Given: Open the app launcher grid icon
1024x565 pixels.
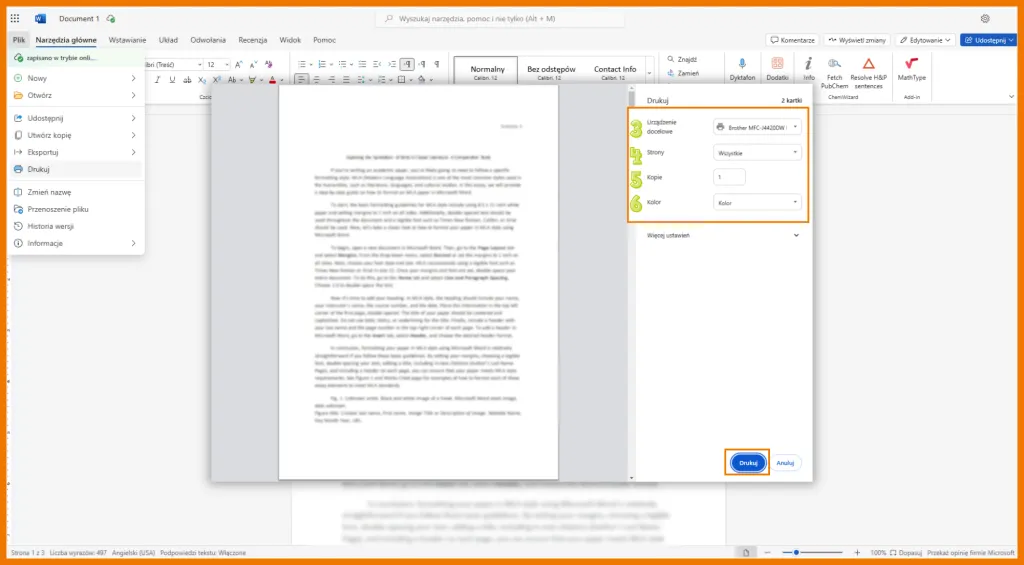Looking at the screenshot, I should tap(14, 18).
